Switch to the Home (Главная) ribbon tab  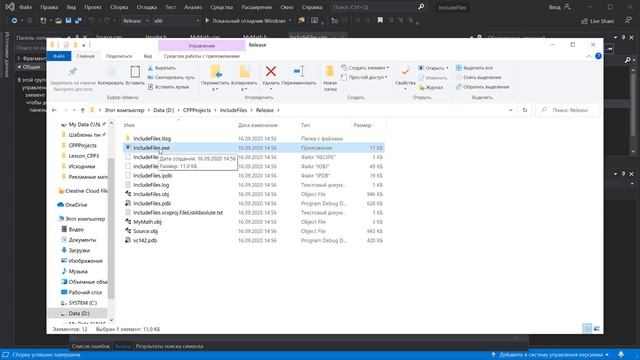click(86, 56)
